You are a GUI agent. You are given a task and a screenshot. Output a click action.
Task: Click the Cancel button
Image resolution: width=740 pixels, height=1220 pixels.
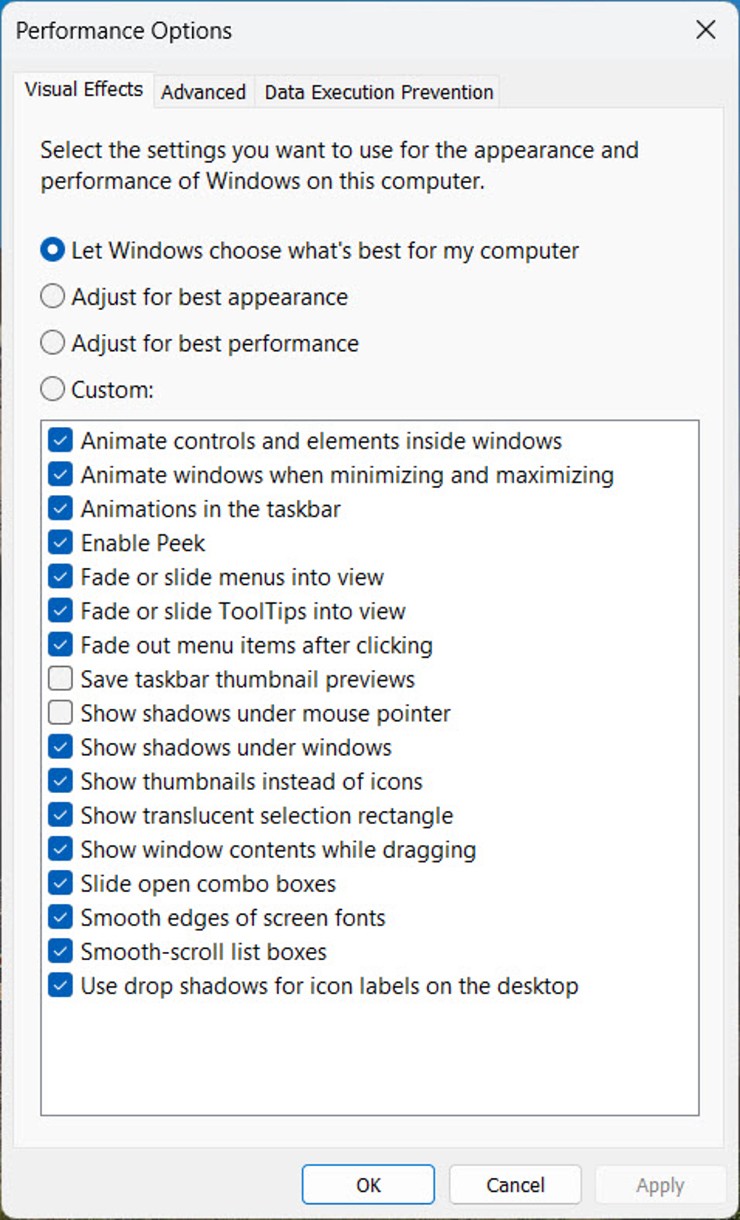point(515,1185)
